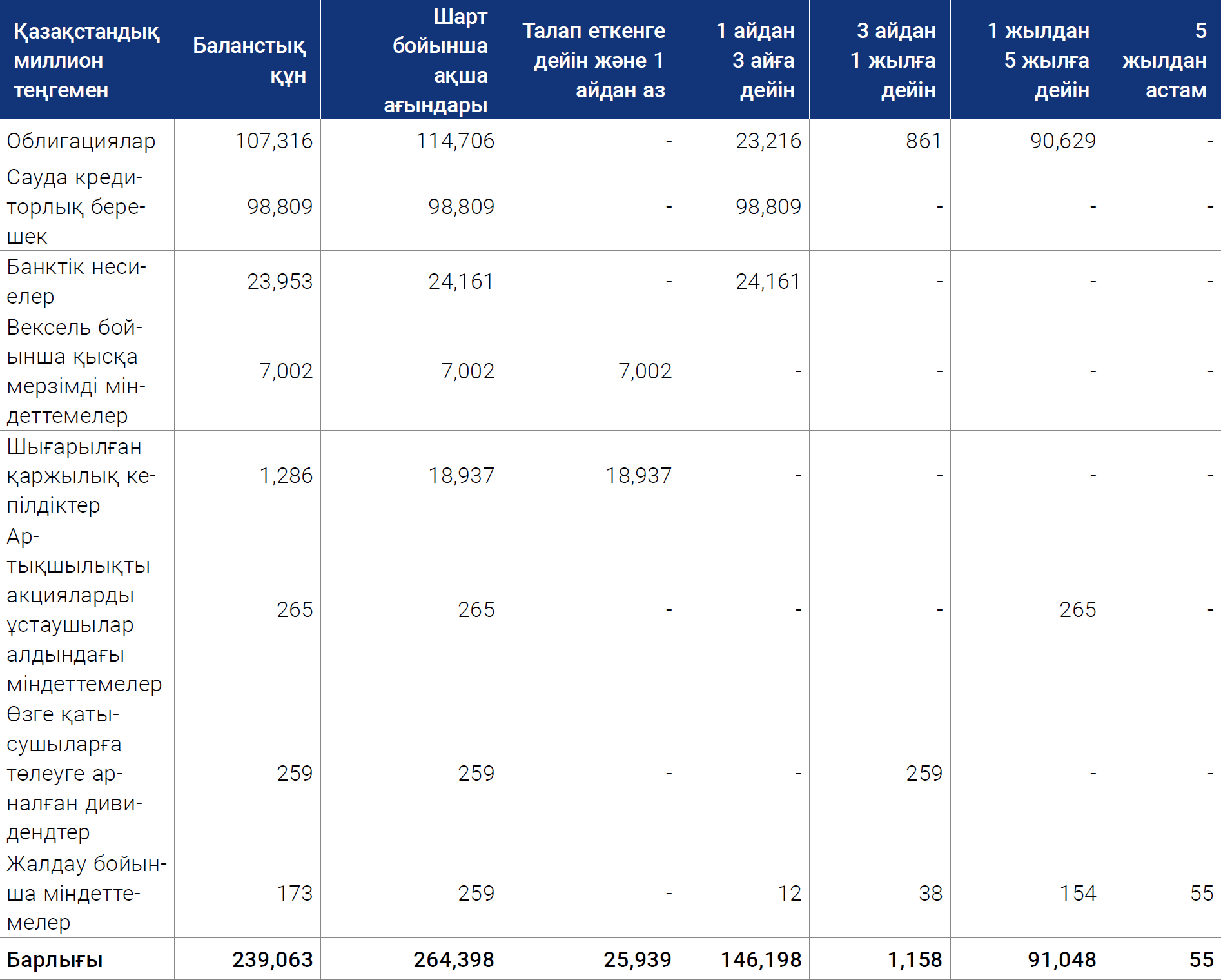Select the total 1,158

pos(915,959)
